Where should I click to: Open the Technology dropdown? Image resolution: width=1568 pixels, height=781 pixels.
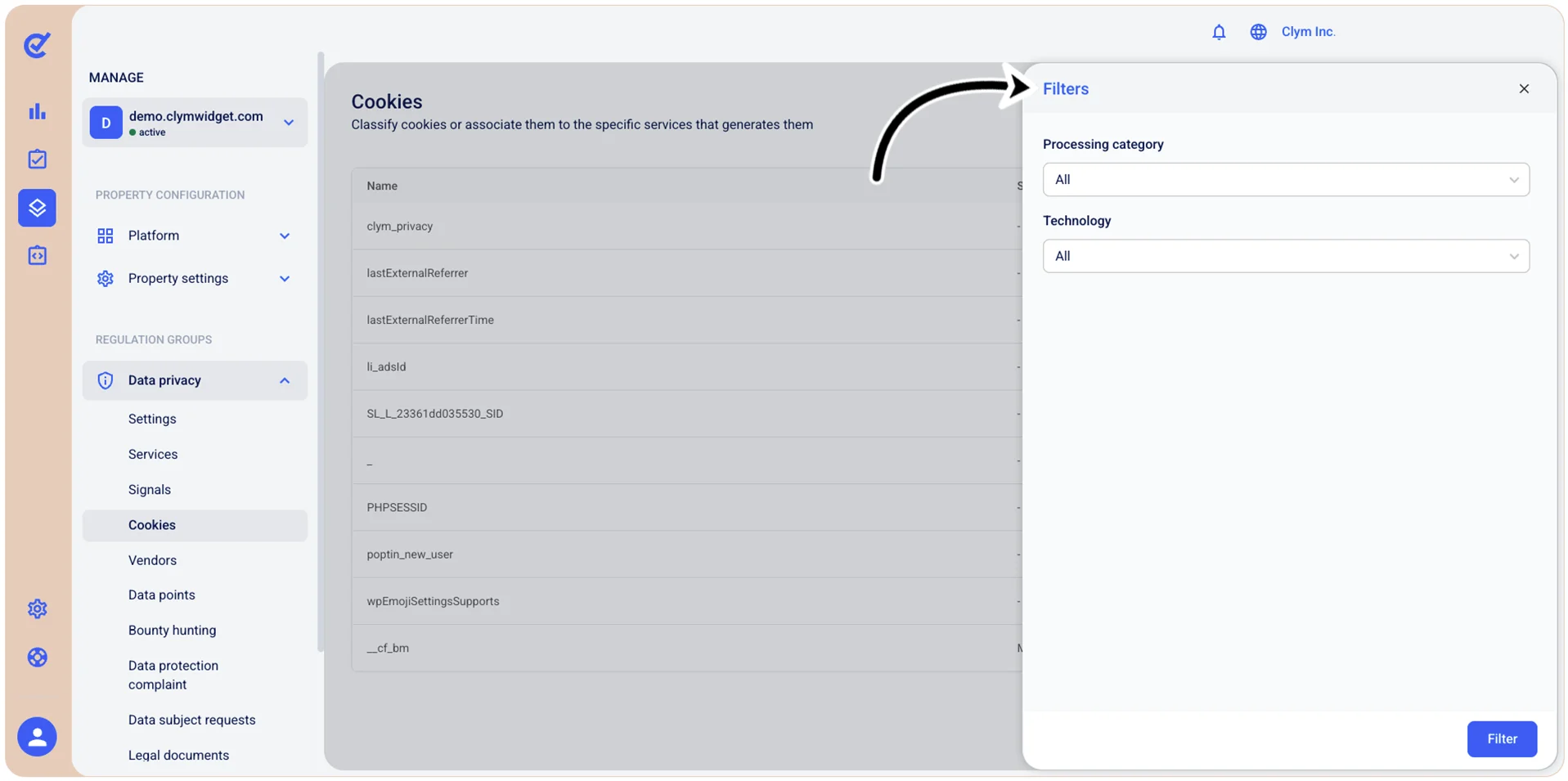(x=1286, y=256)
